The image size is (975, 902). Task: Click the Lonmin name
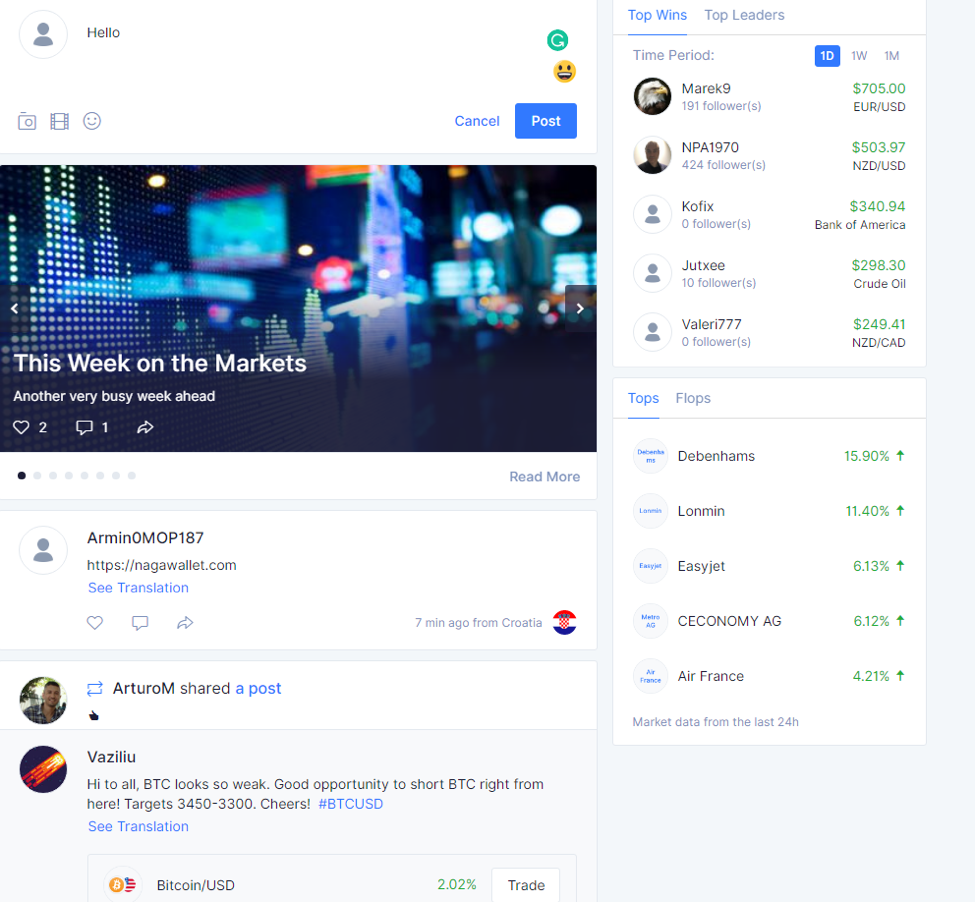[x=701, y=512]
